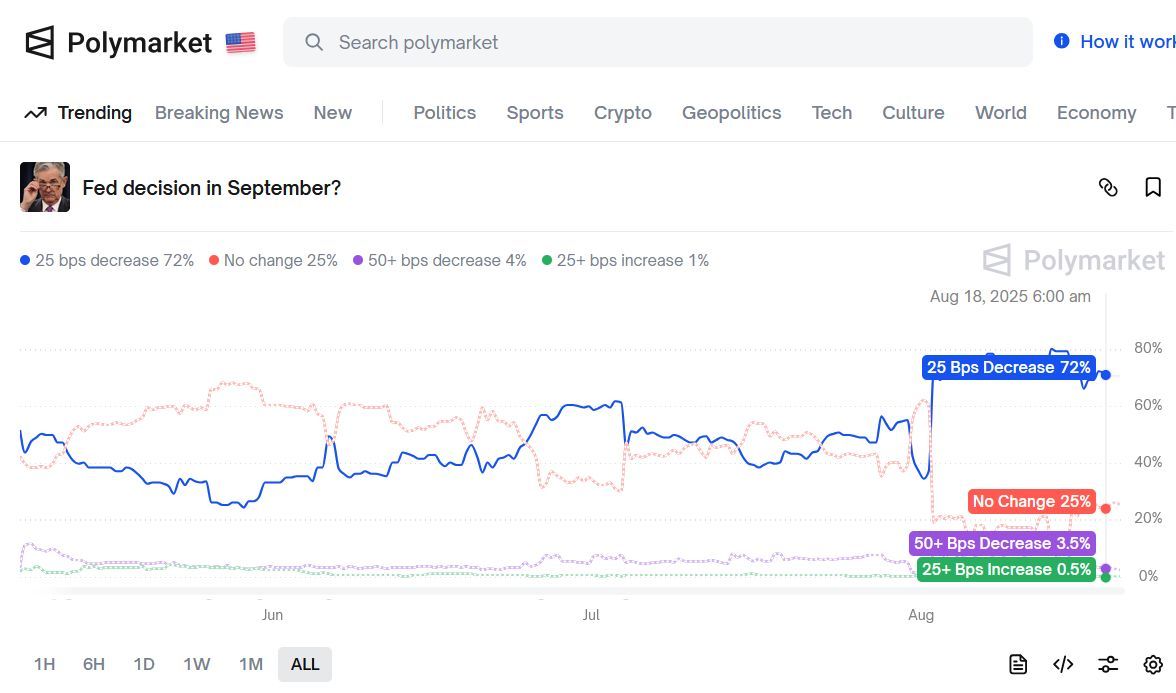Open chart settings gear icon
This screenshot has width=1176, height=693.
coord(1153,664)
